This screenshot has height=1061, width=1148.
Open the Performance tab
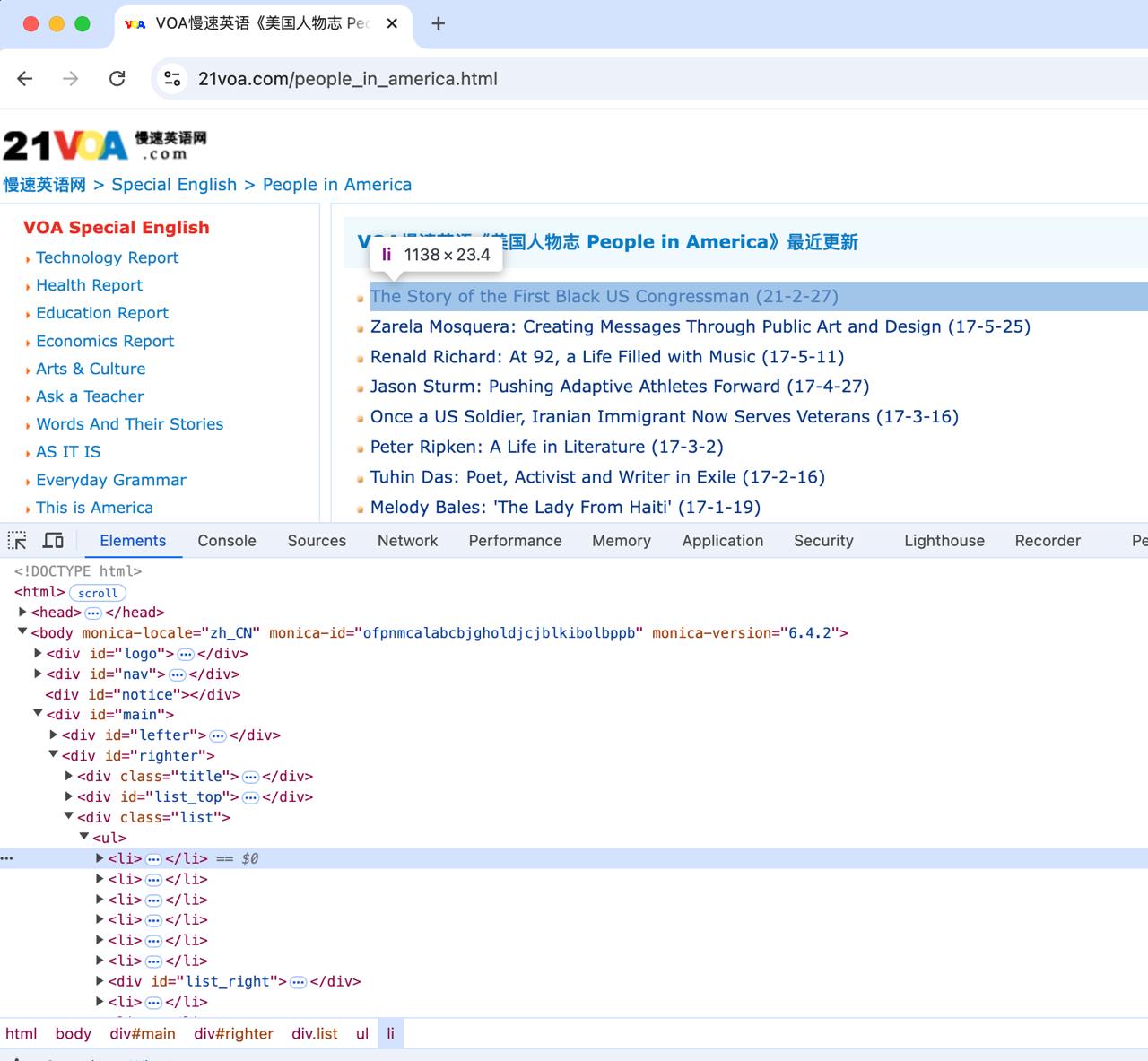[516, 541]
